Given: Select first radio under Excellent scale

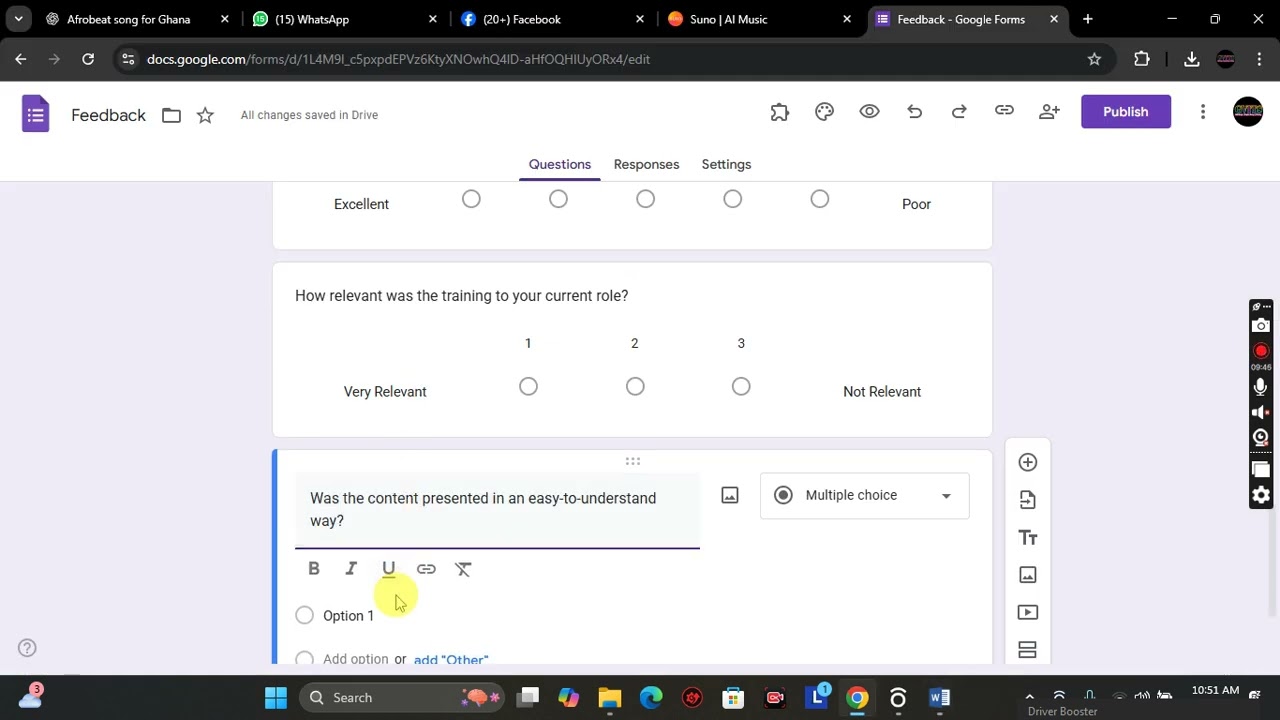Looking at the screenshot, I should click(471, 200).
